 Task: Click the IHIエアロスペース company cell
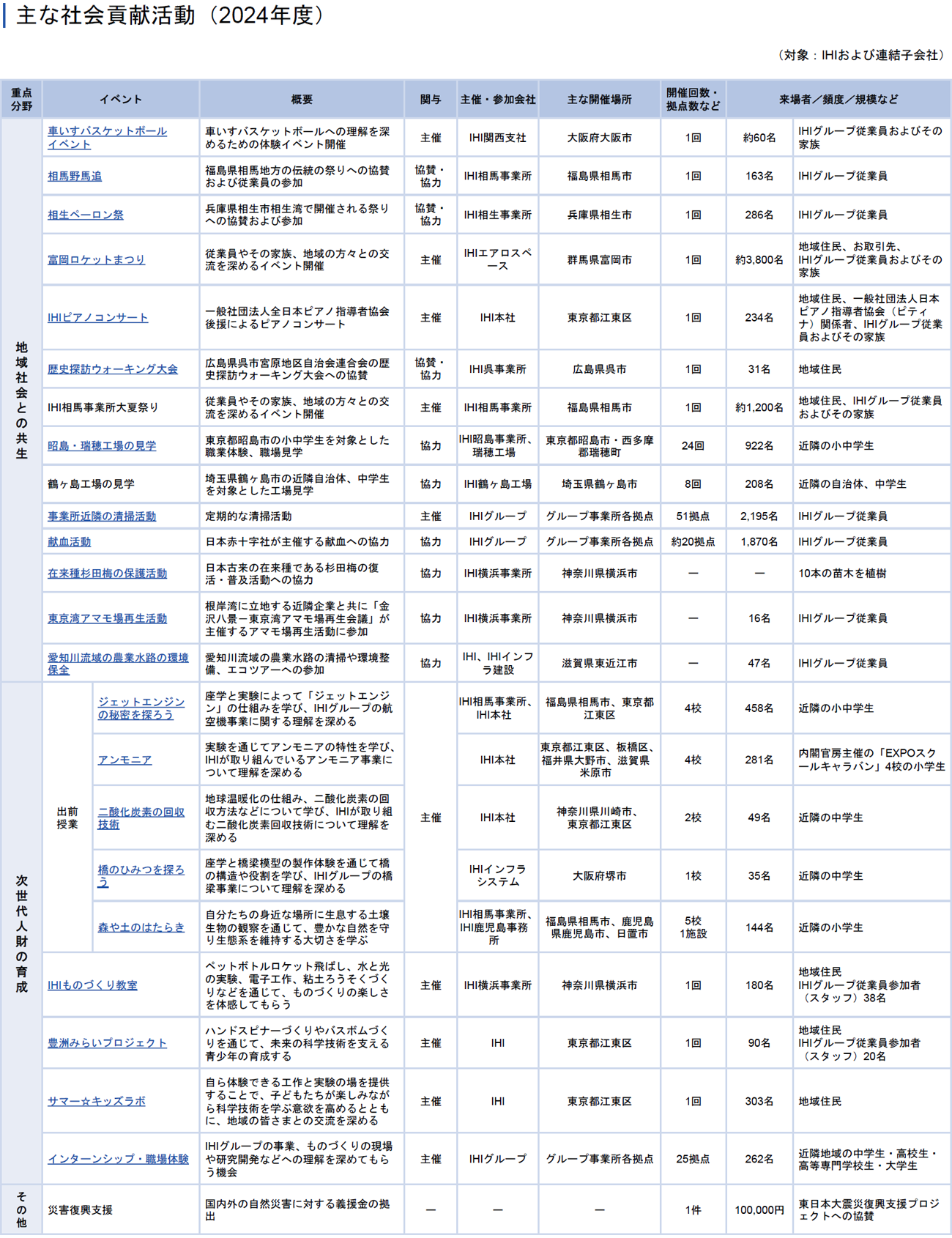pyautogui.click(x=498, y=260)
